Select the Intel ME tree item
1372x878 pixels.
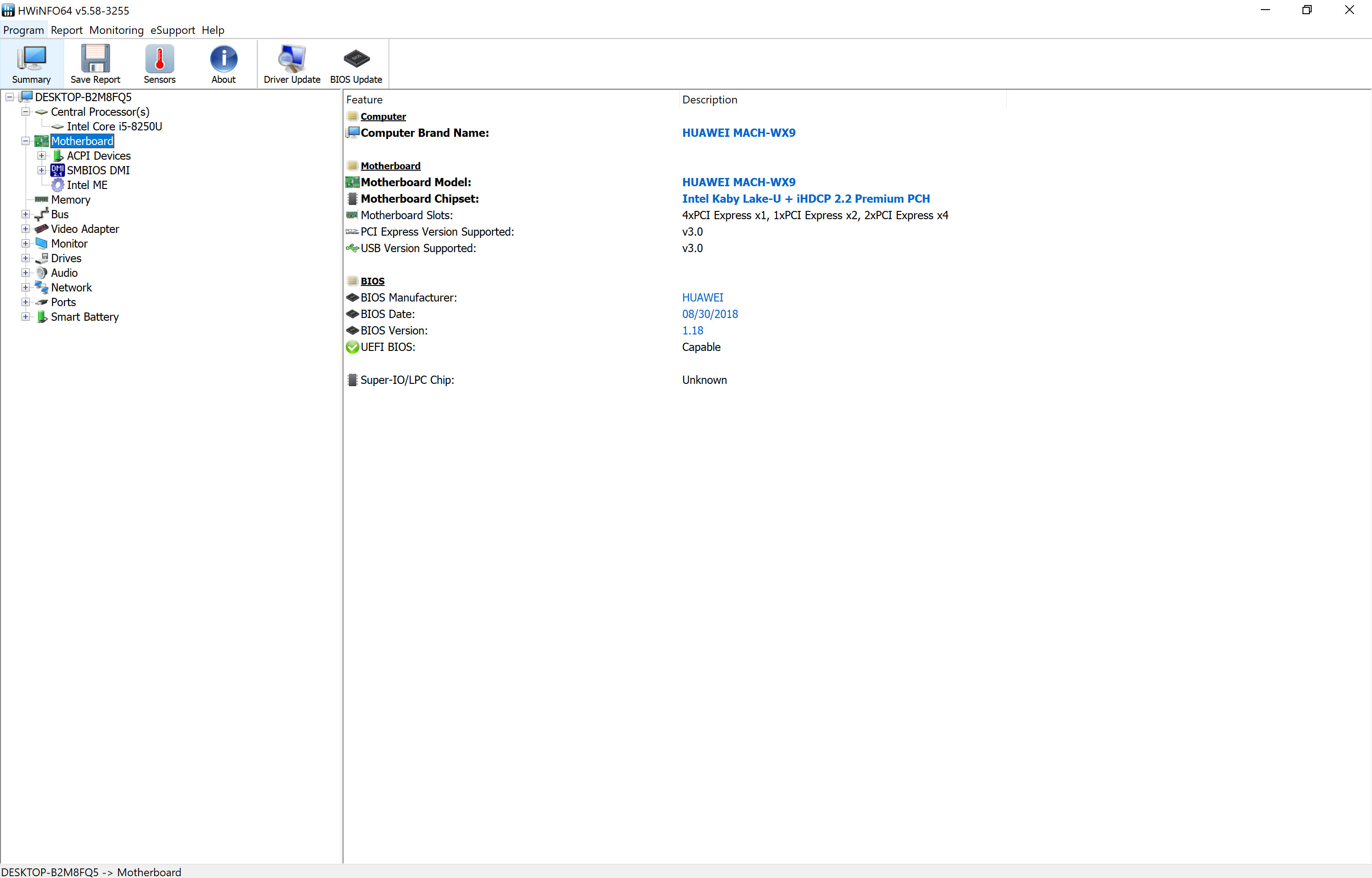click(x=87, y=185)
